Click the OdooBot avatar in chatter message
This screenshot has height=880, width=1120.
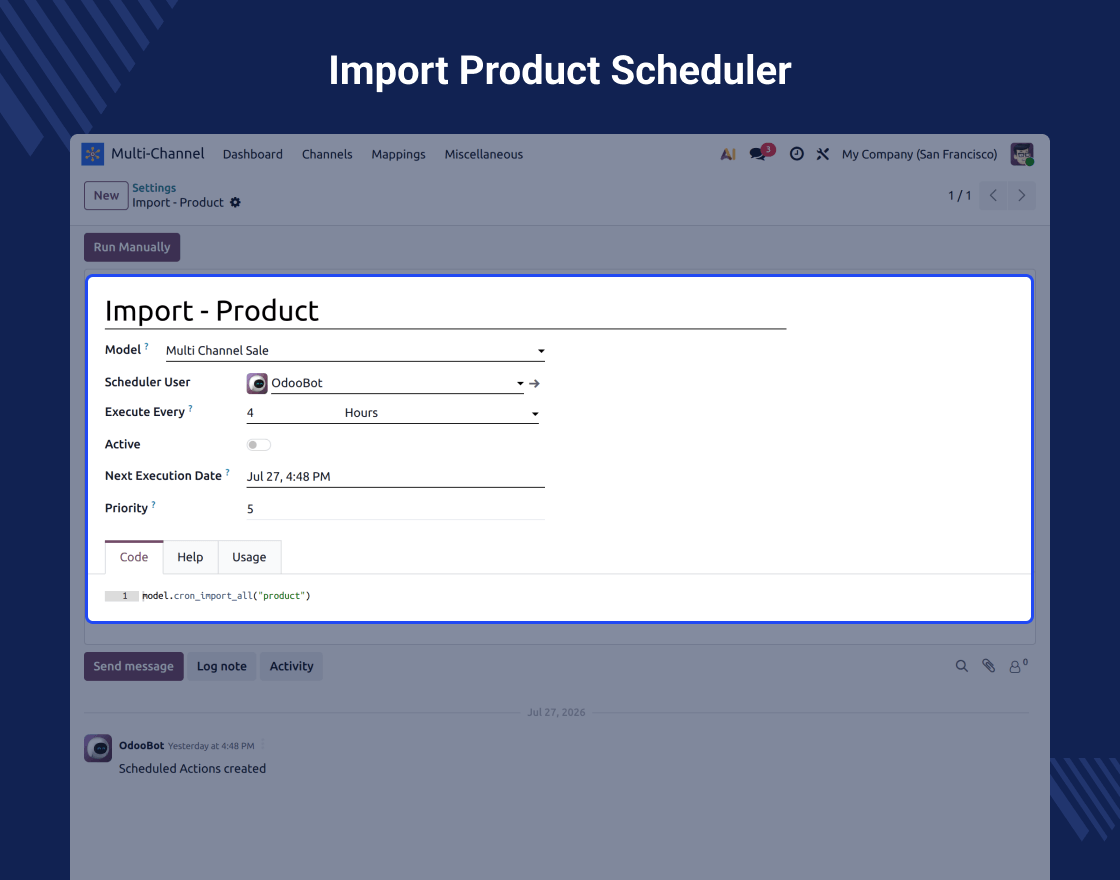pyautogui.click(x=98, y=748)
